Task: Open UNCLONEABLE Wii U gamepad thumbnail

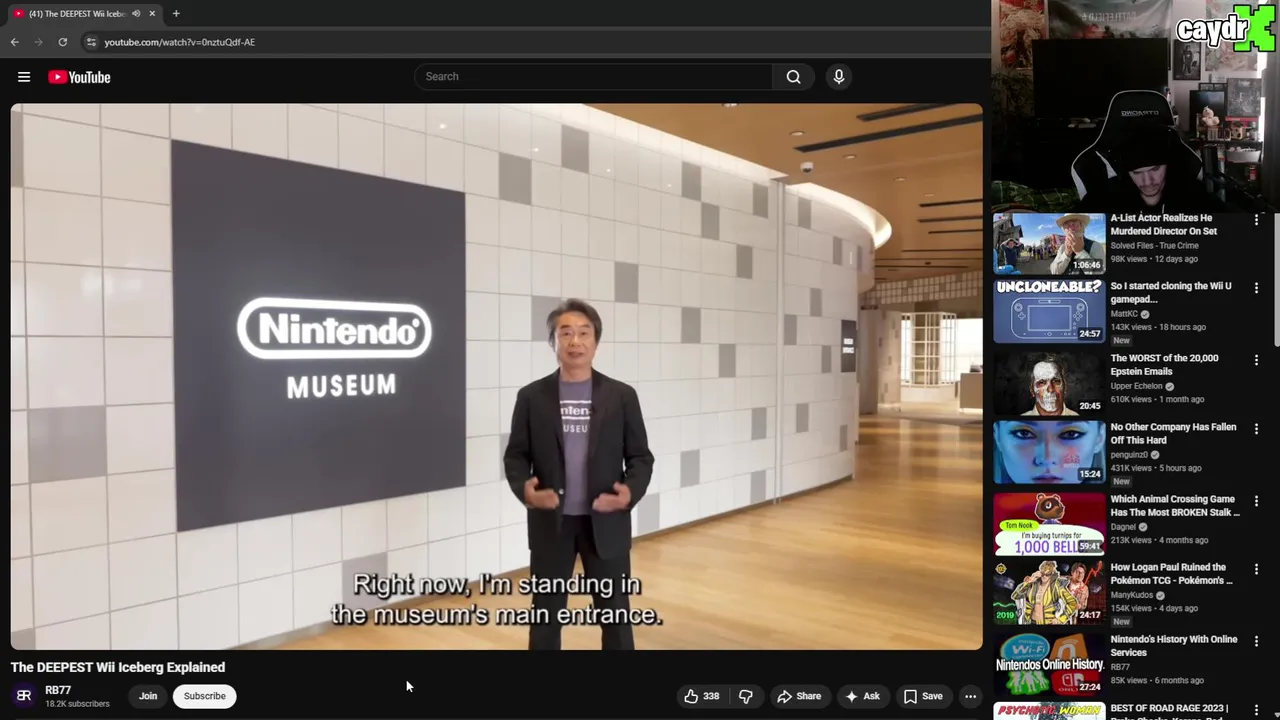Action: point(1049,311)
